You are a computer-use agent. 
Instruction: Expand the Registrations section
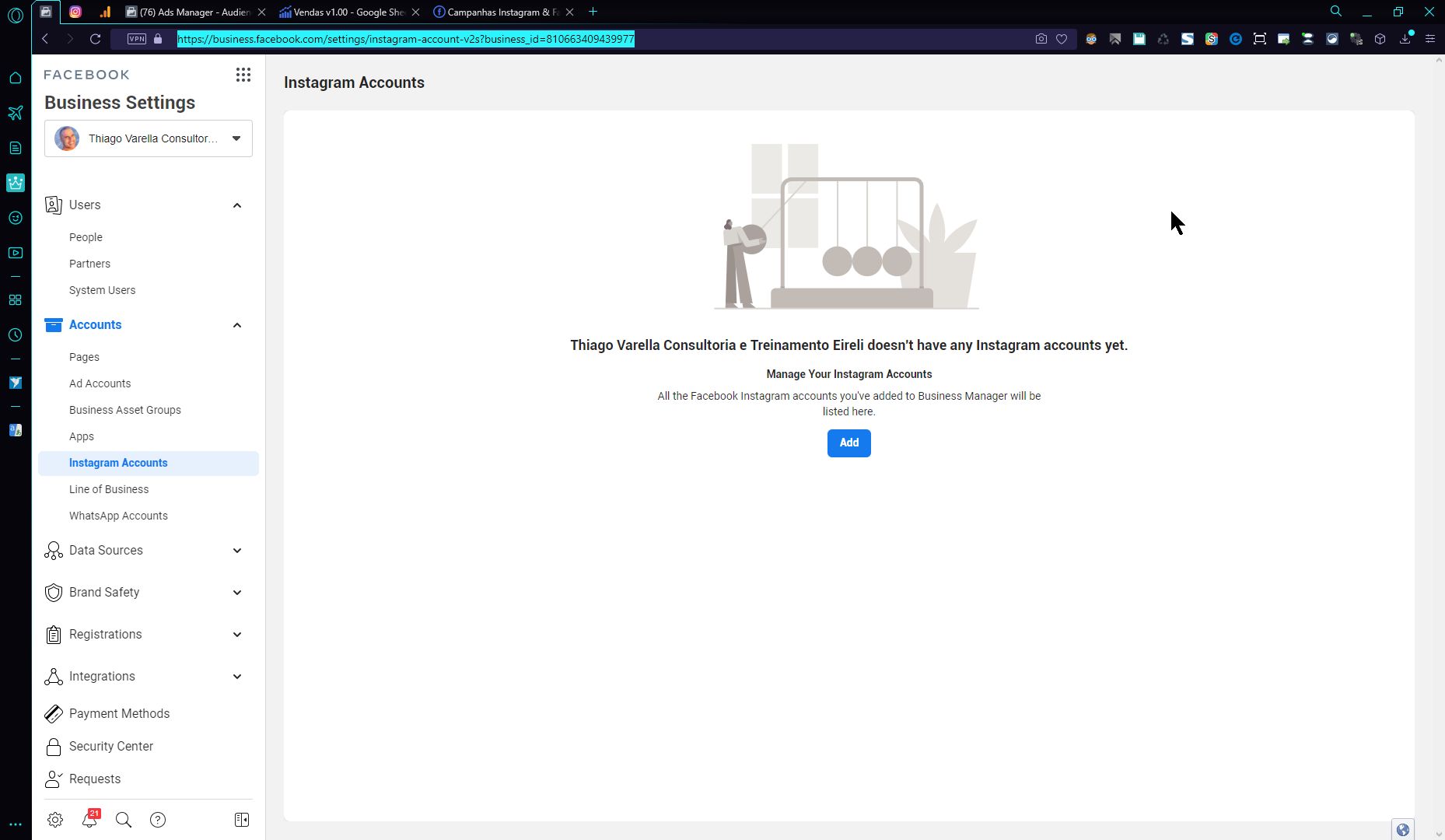click(237, 635)
